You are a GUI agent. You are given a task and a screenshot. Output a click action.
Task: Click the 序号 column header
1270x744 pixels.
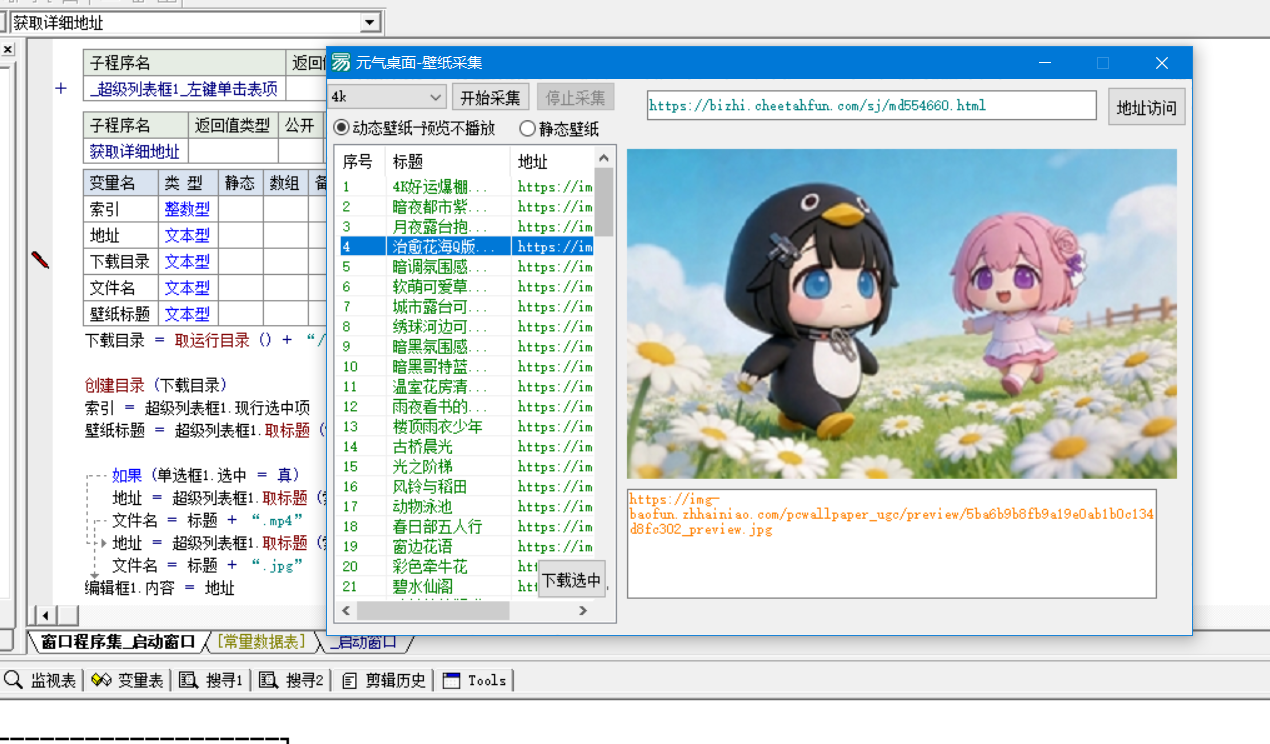[359, 161]
